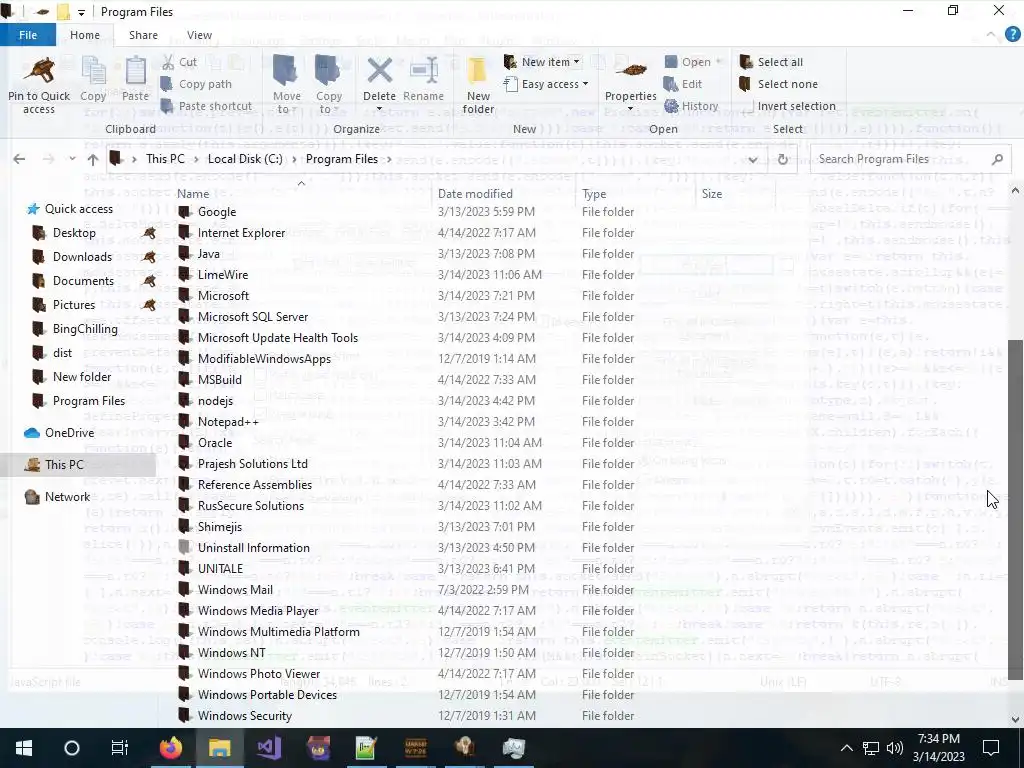Click the Cut scissors icon
The height and width of the screenshot is (768, 1024).
tap(168, 62)
